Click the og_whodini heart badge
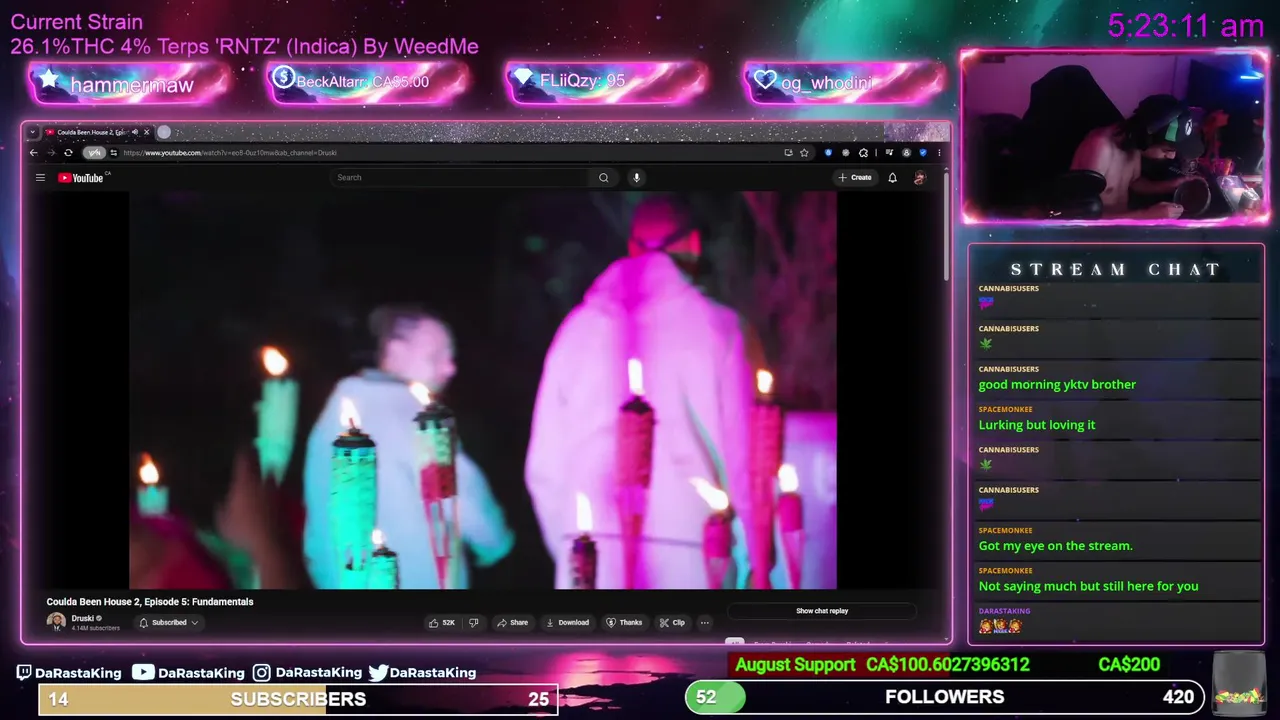 pos(844,82)
